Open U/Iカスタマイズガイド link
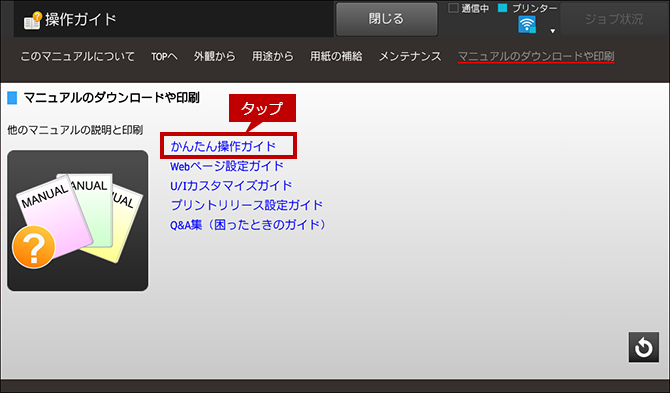The height and width of the screenshot is (393, 670). pos(231,186)
